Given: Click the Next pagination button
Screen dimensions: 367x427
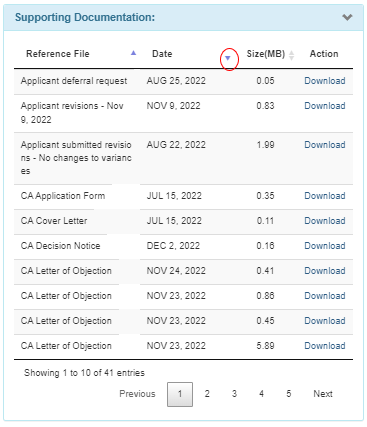Looking at the screenshot, I should point(323,394).
